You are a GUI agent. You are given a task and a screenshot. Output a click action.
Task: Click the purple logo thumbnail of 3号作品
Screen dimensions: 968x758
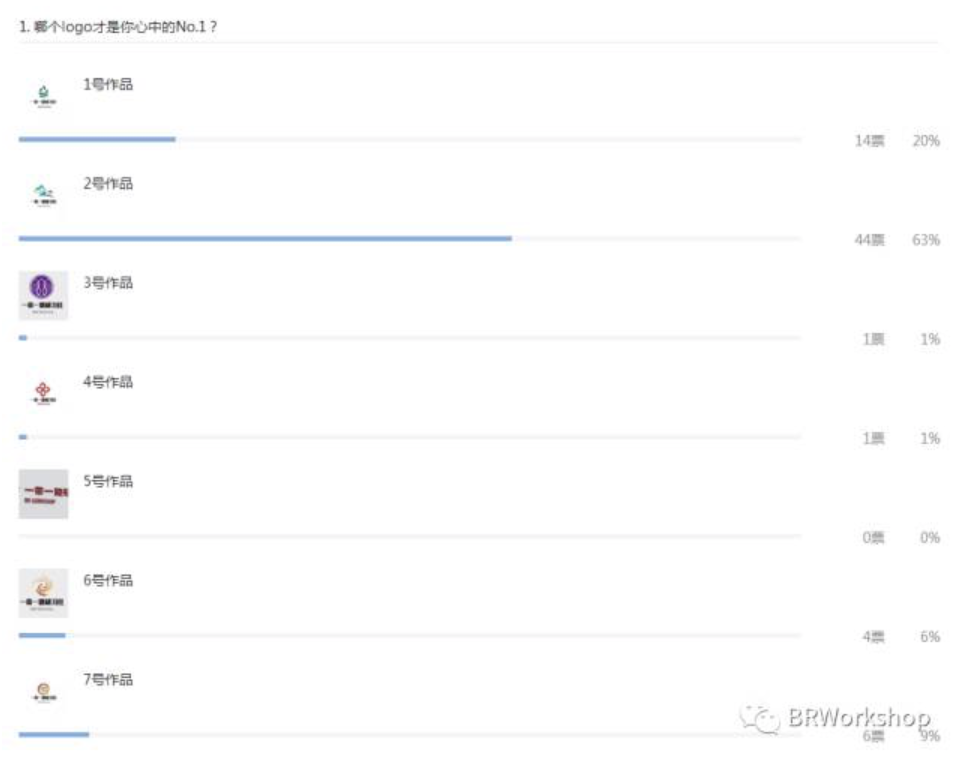tap(44, 295)
